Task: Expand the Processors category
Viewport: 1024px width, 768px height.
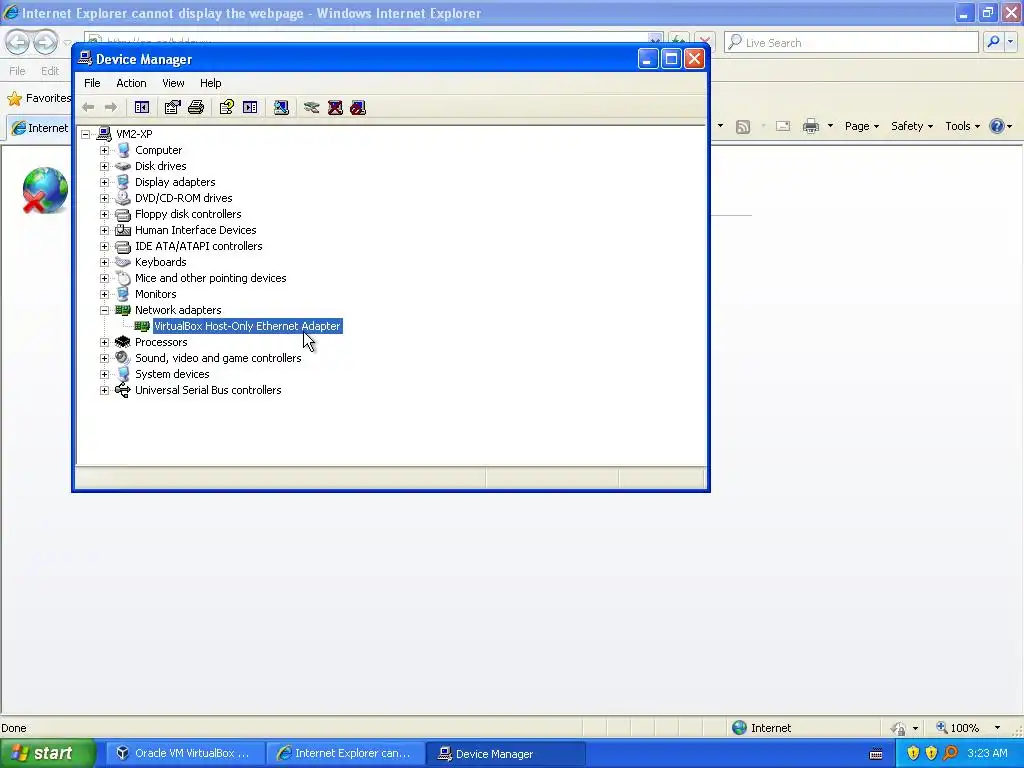Action: click(104, 342)
